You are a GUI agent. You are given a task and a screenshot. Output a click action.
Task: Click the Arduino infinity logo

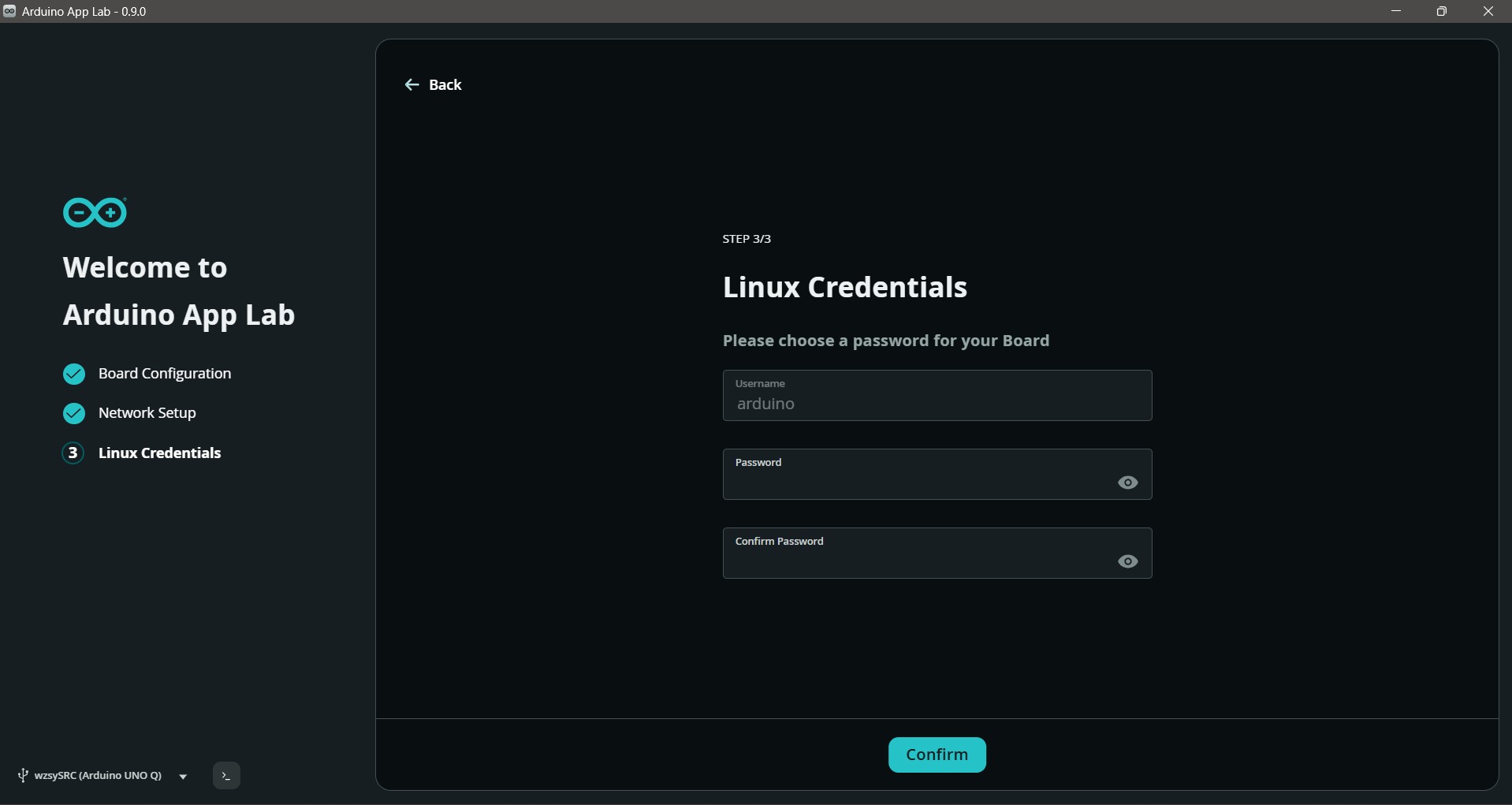(95, 212)
